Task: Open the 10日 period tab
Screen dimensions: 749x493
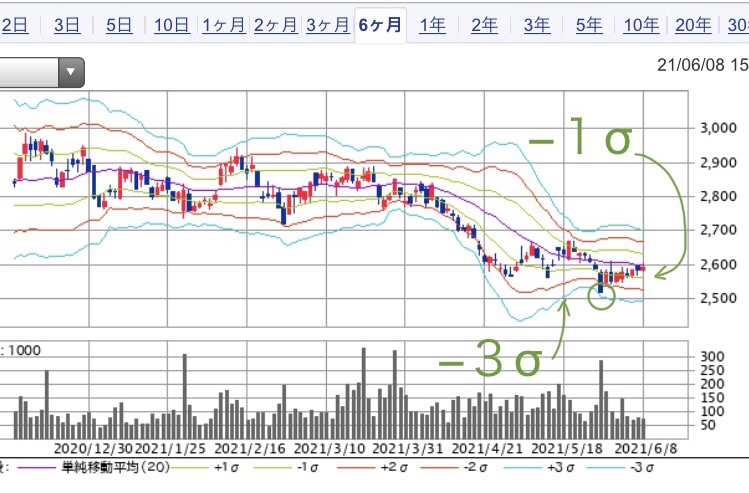Action: click(172, 26)
